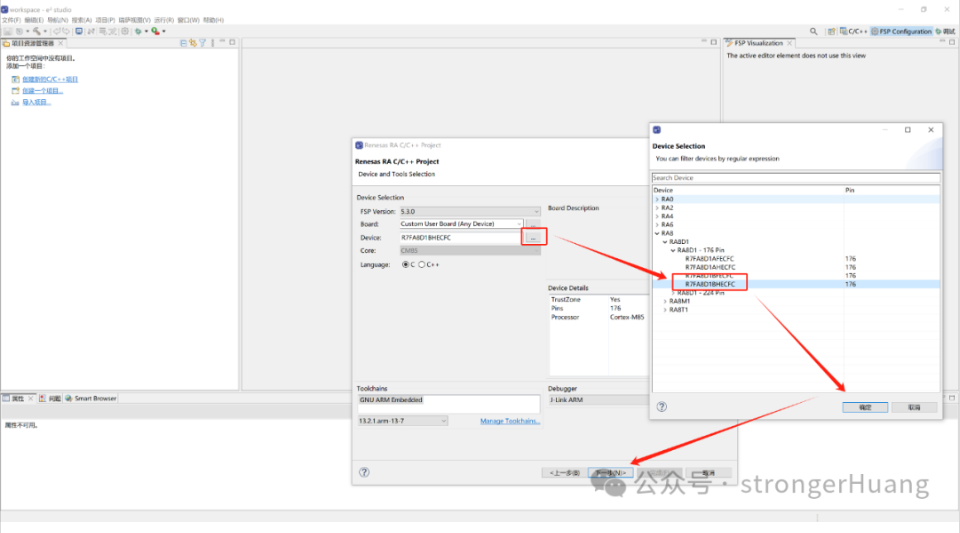
Task: Open the 项目(P) menu
Action: coord(105,20)
